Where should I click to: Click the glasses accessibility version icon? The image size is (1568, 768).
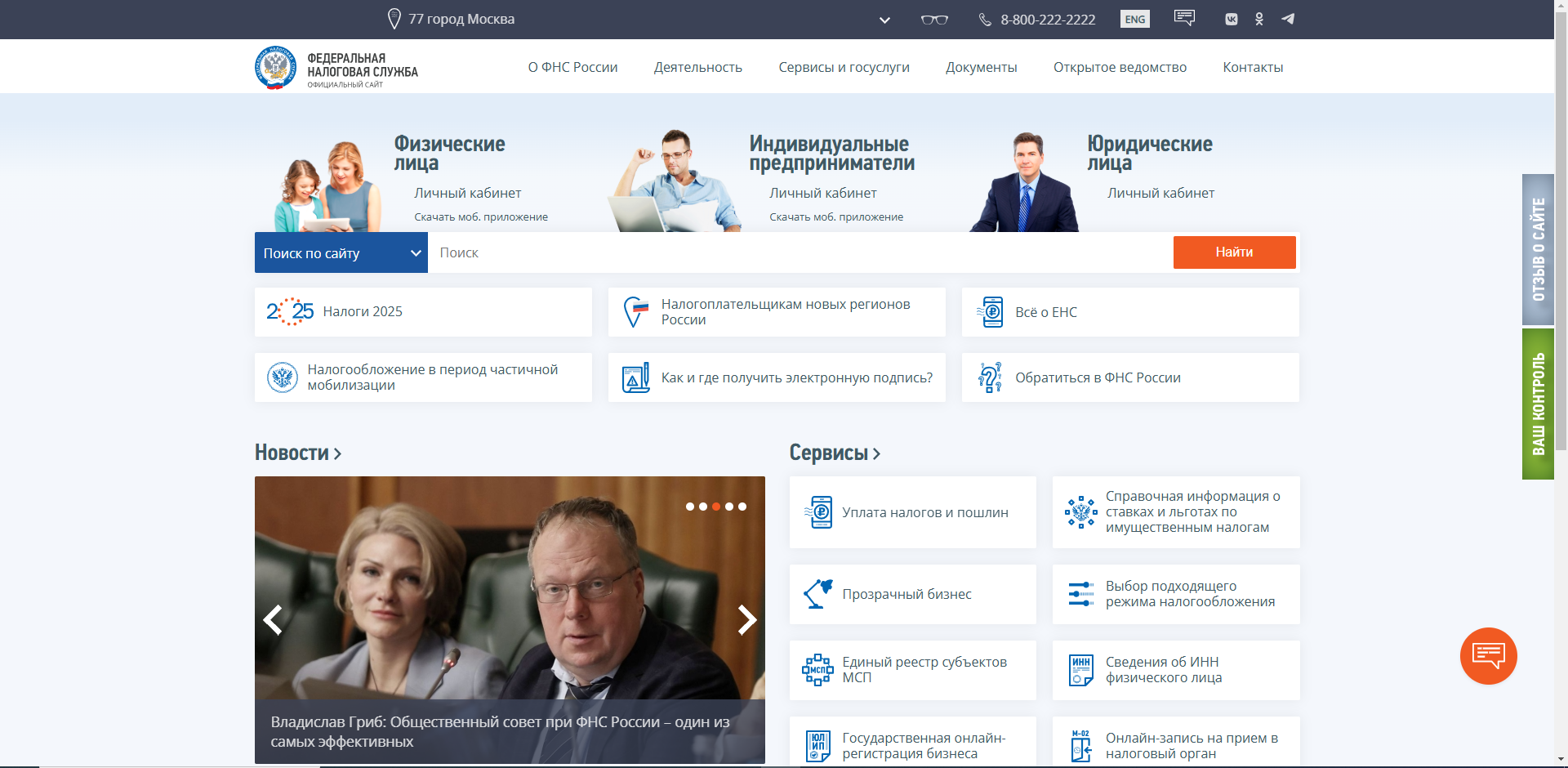click(x=934, y=20)
